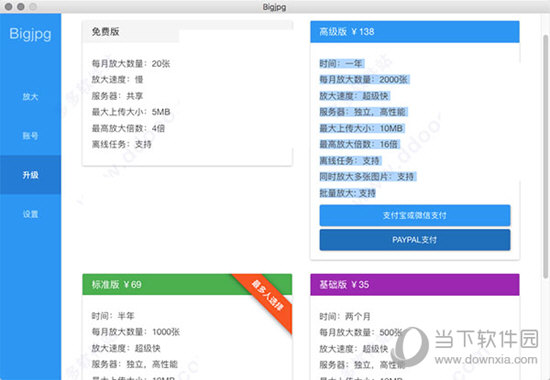The height and width of the screenshot is (380, 550).
Task: Click the 最大上传大小：10MB line in 高级版
Action: click(x=361, y=128)
